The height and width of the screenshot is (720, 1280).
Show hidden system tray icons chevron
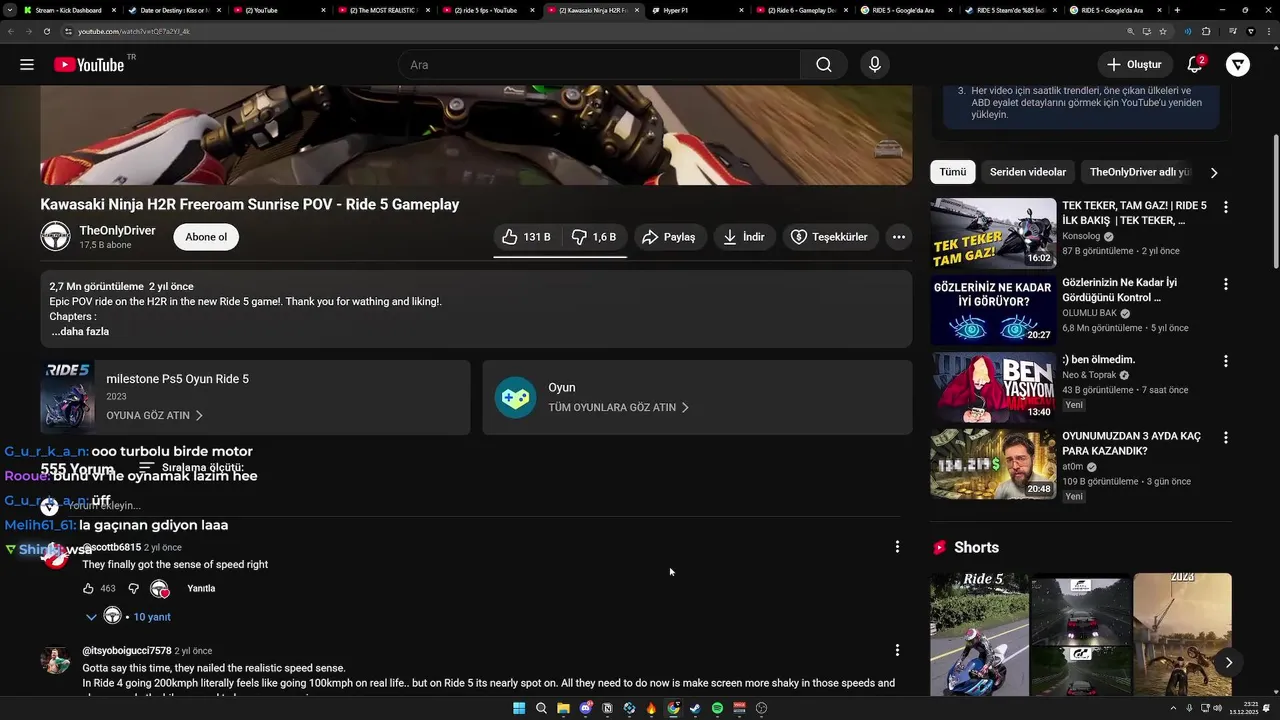click(x=1173, y=708)
